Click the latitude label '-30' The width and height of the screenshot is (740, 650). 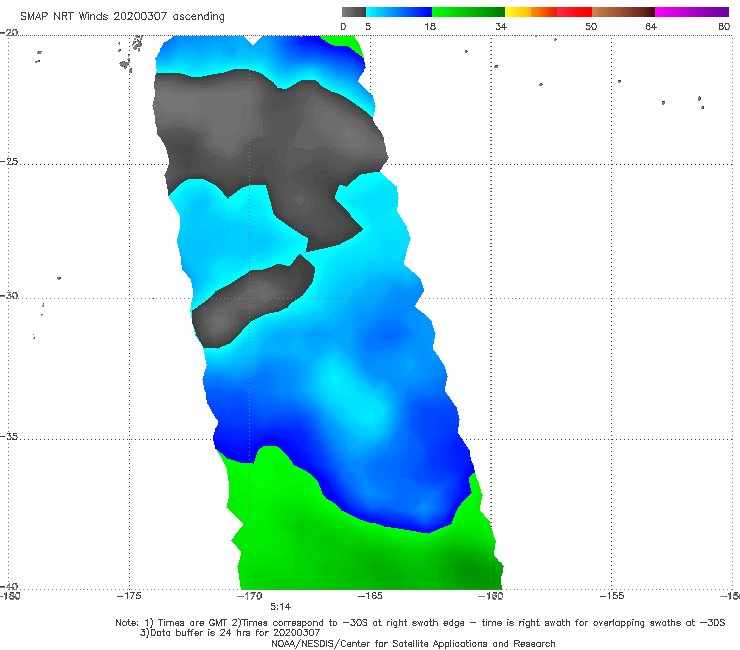click(9, 295)
